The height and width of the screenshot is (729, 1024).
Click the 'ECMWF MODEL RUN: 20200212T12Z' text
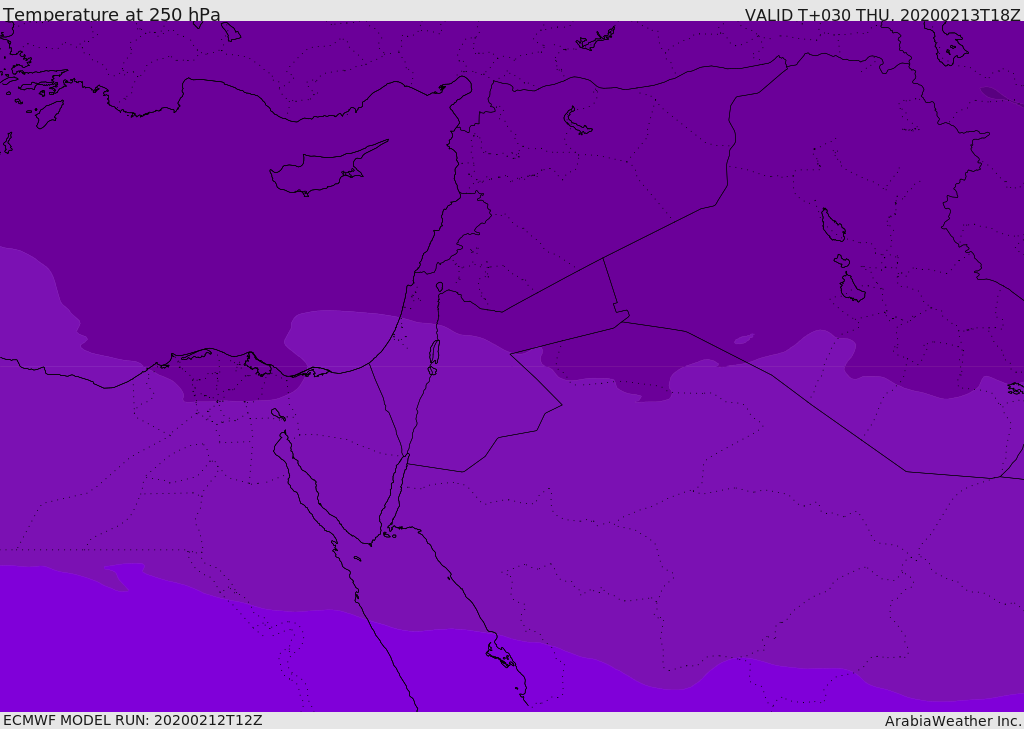click(133, 720)
